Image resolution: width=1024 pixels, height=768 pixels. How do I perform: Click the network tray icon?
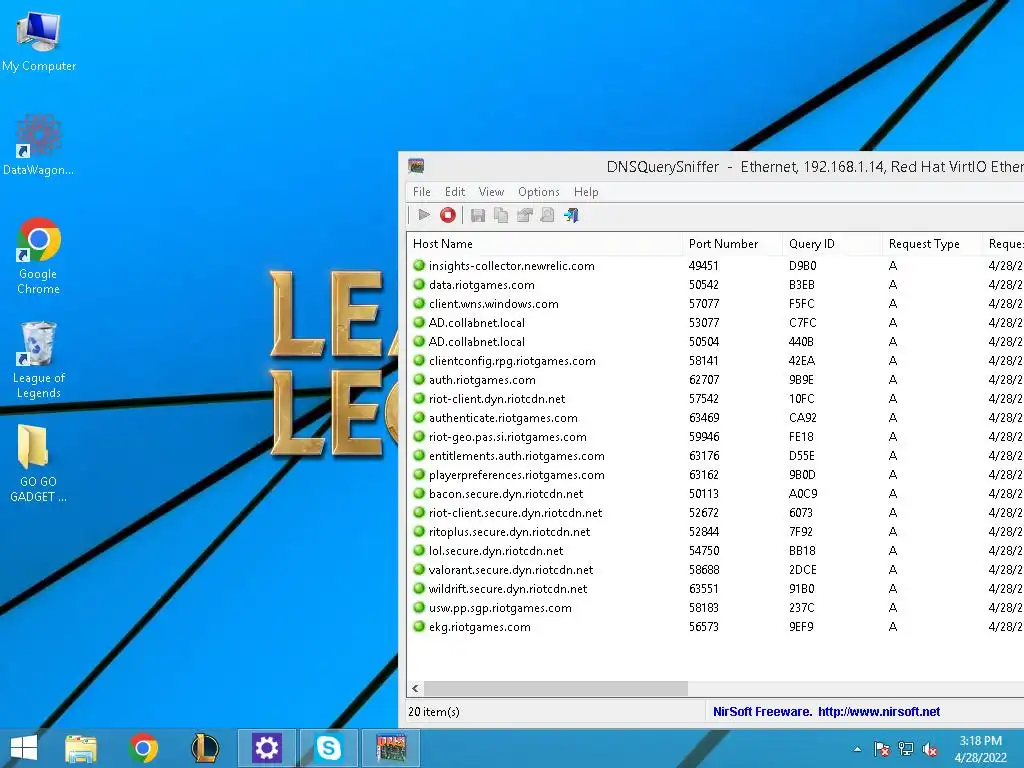point(906,749)
